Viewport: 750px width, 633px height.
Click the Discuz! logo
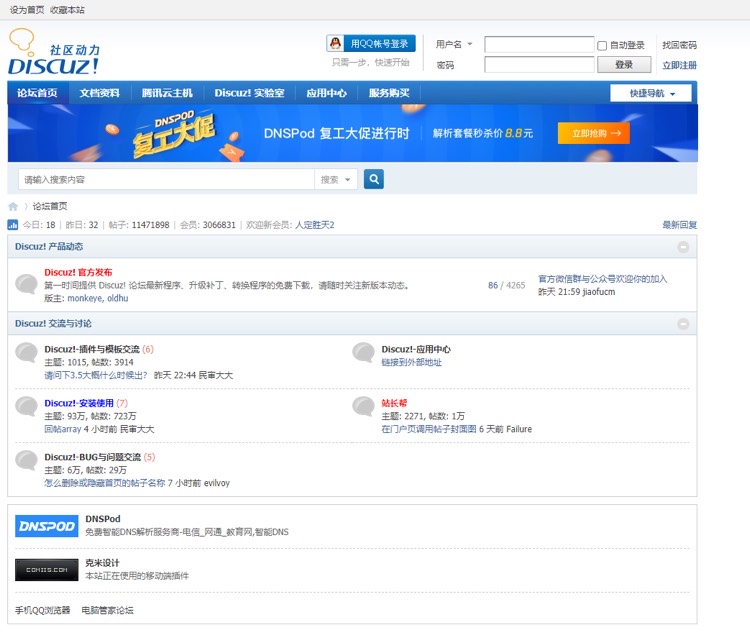[54, 52]
